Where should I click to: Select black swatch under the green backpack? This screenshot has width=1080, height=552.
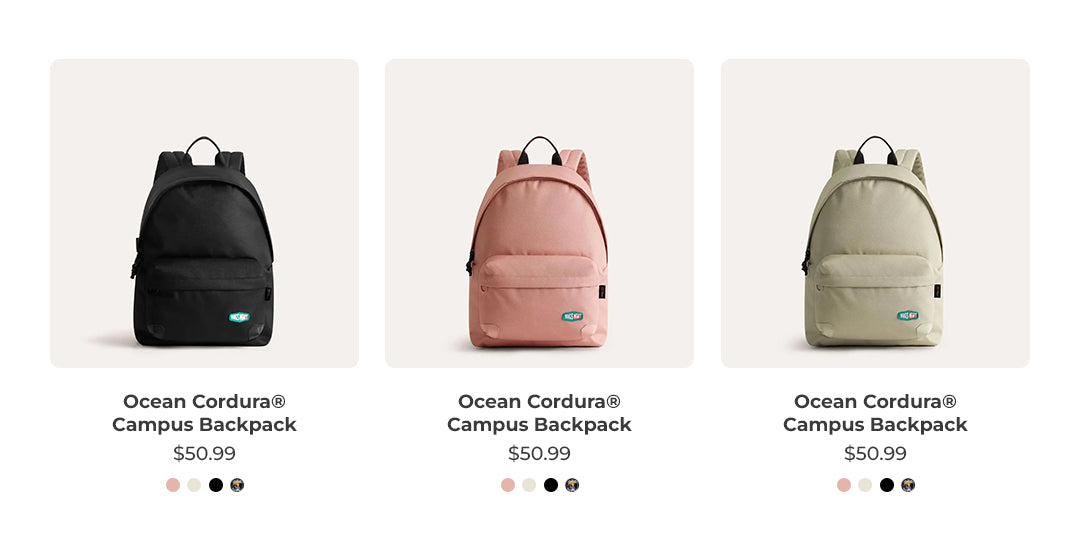click(887, 485)
